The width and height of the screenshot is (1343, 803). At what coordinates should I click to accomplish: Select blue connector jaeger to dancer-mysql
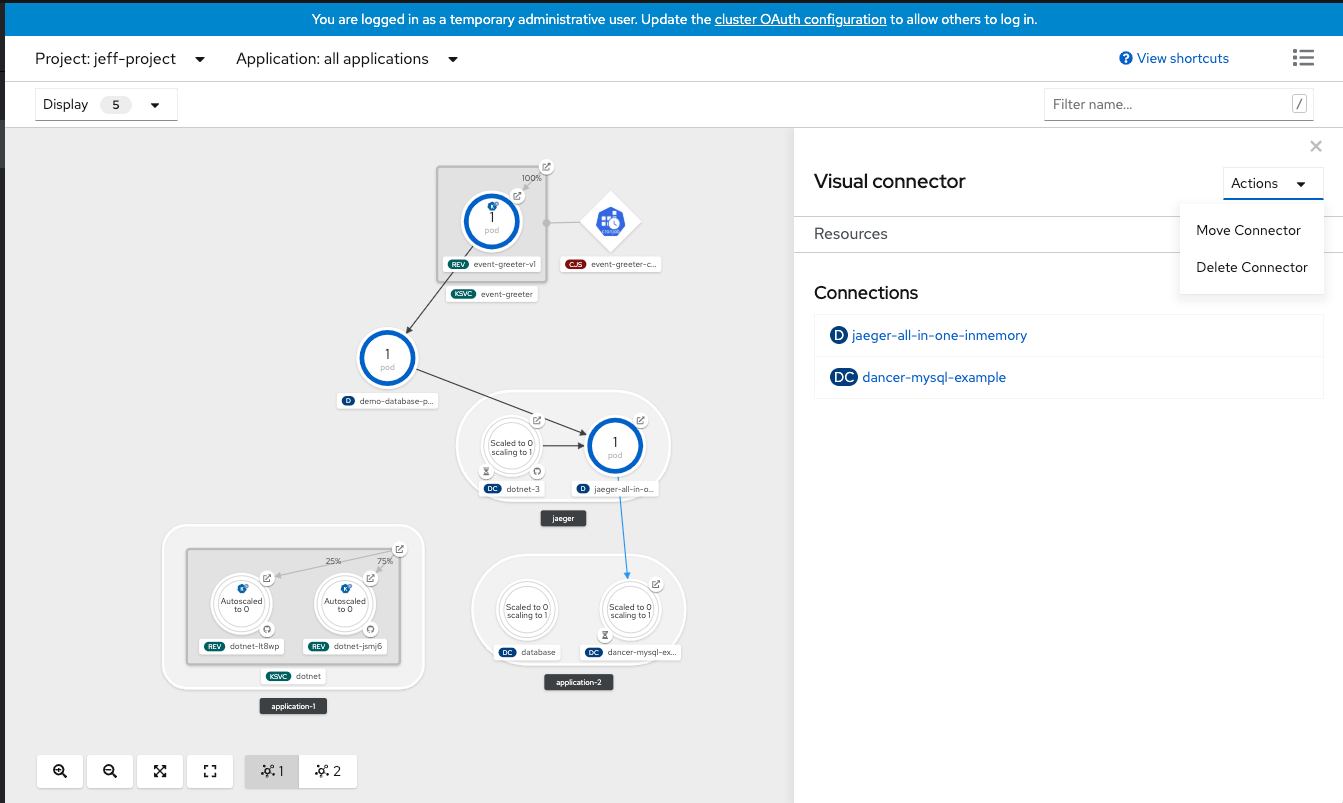623,526
